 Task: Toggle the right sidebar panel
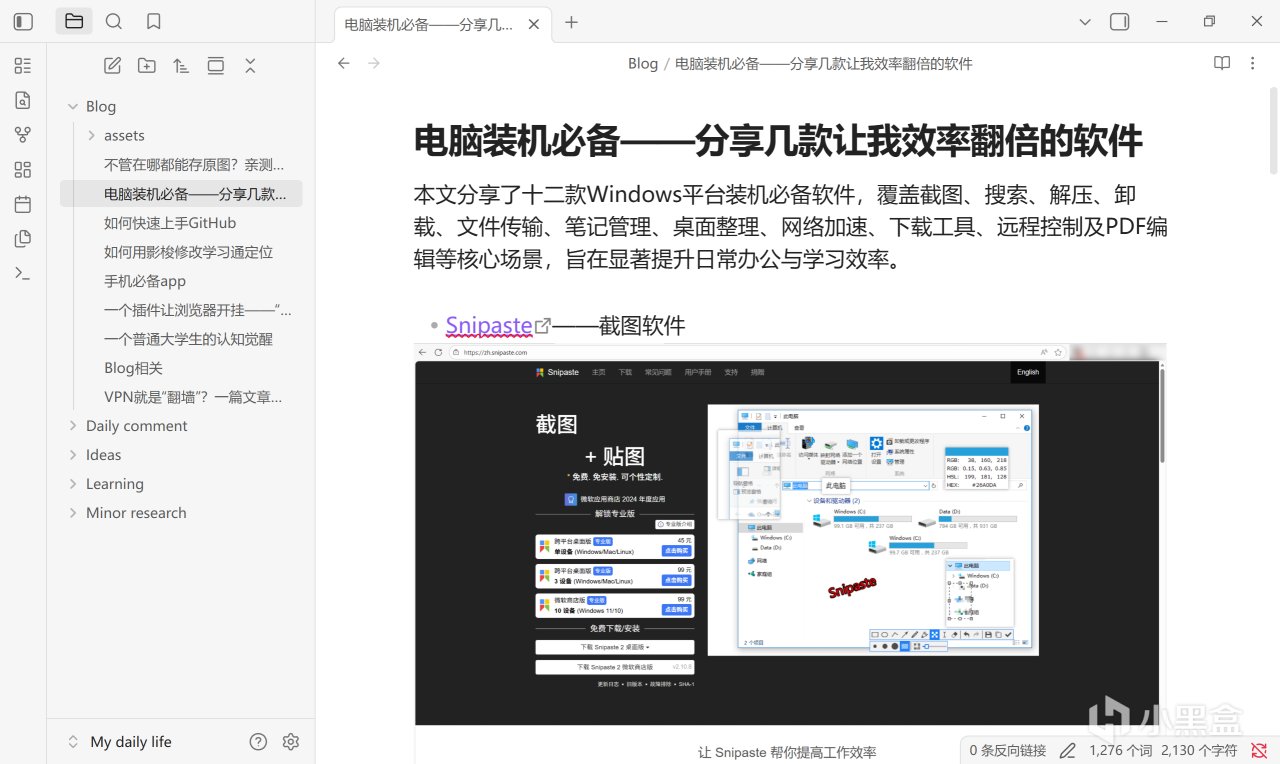(x=1120, y=21)
